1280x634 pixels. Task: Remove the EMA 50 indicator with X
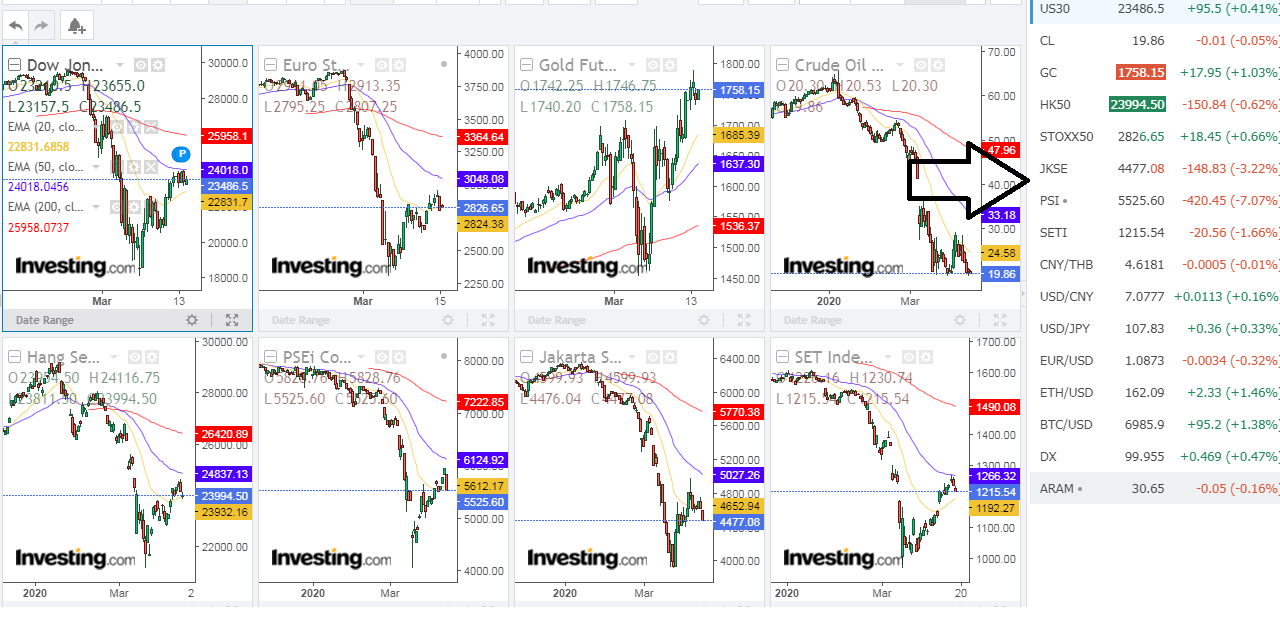coord(152,167)
